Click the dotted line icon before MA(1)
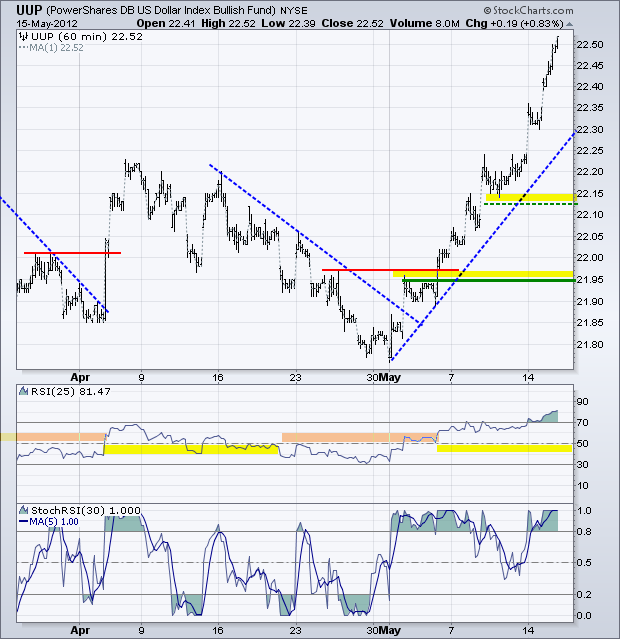This screenshot has height=639, width=620. (x=24, y=48)
